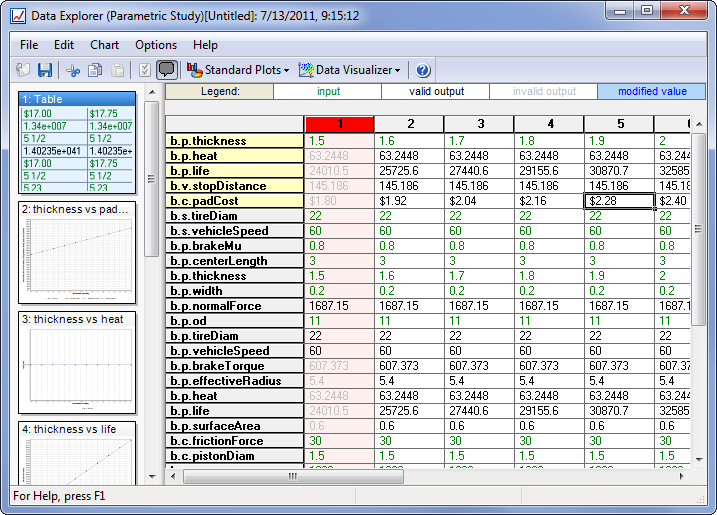Click the first toolbar icon left of Save
717x515 pixels.
23,70
